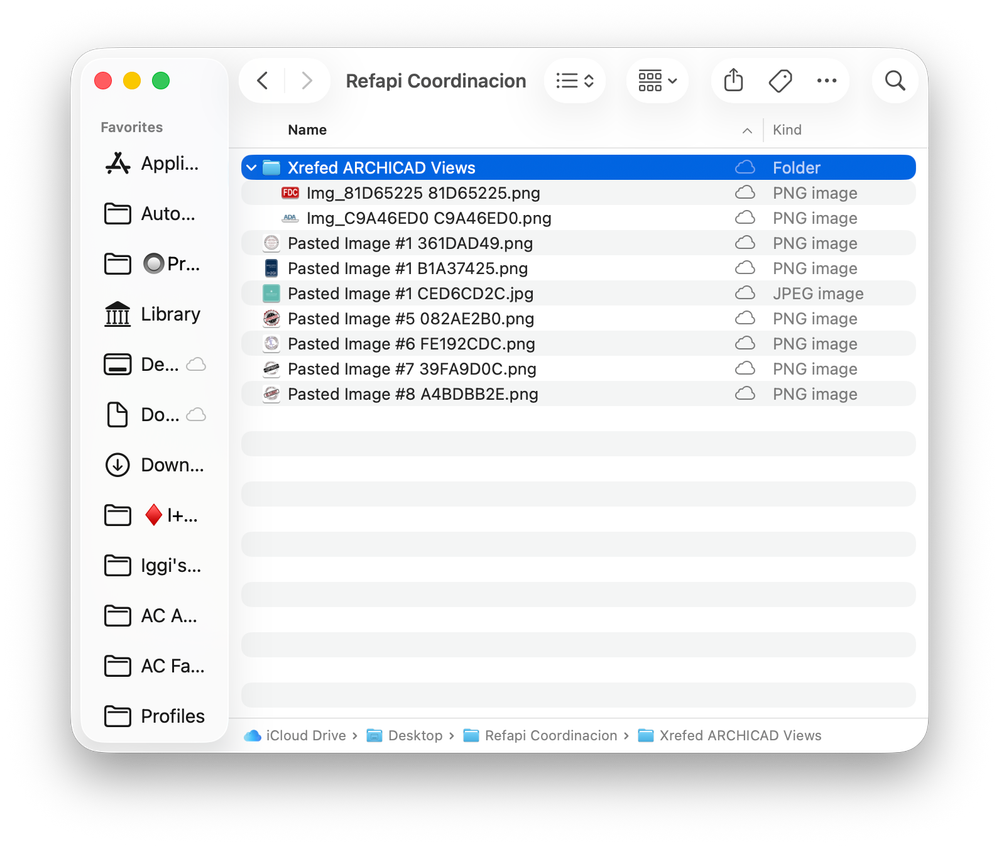Collapse the Xrefed ARCHICAD Views folder
Viewport: 999px width, 846px height.
pos(252,168)
